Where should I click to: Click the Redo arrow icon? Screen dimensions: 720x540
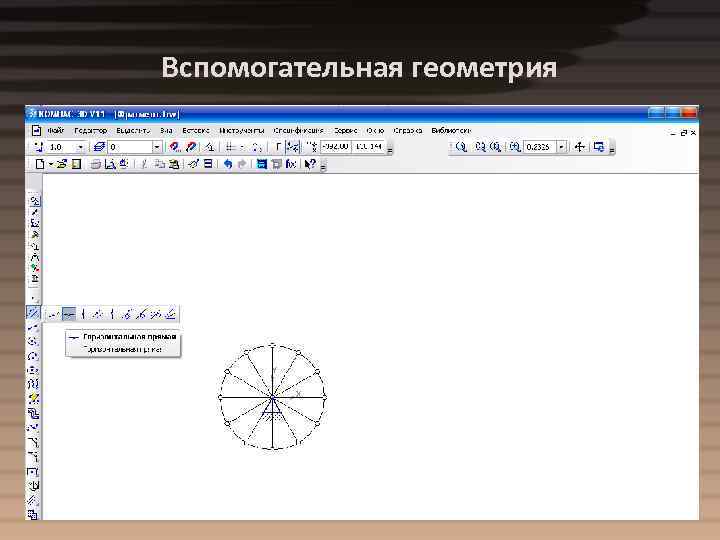[242, 164]
